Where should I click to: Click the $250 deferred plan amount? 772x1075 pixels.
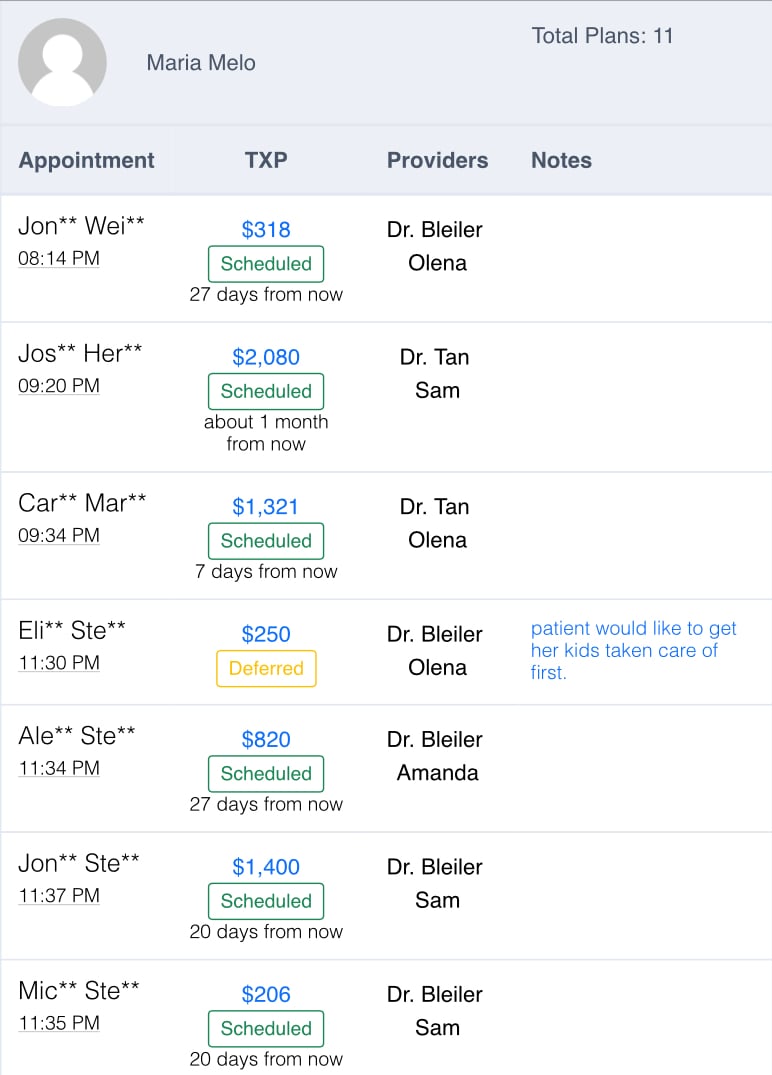click(266, 634)
